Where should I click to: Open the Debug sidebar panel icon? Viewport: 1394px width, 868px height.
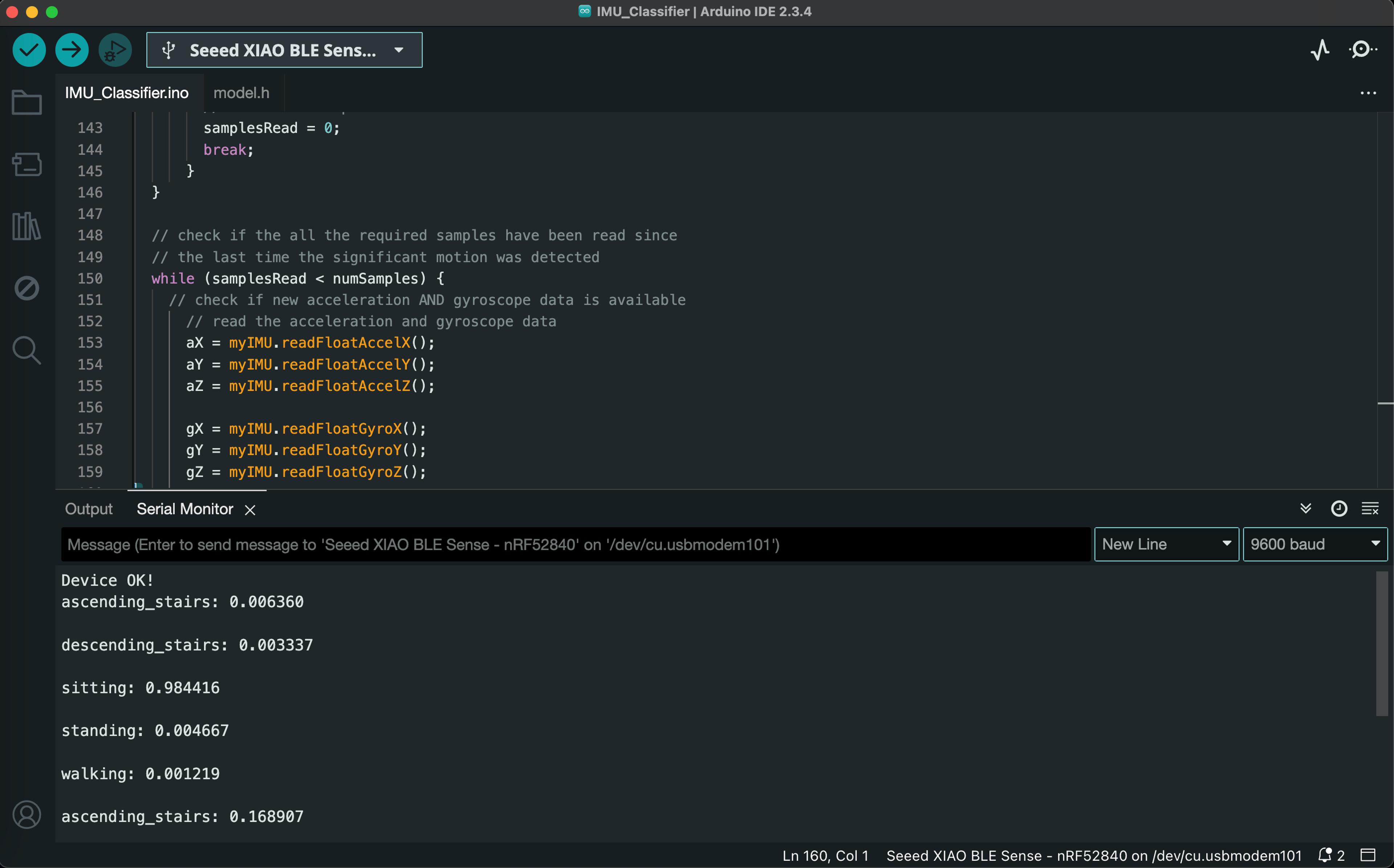(27, 288)
